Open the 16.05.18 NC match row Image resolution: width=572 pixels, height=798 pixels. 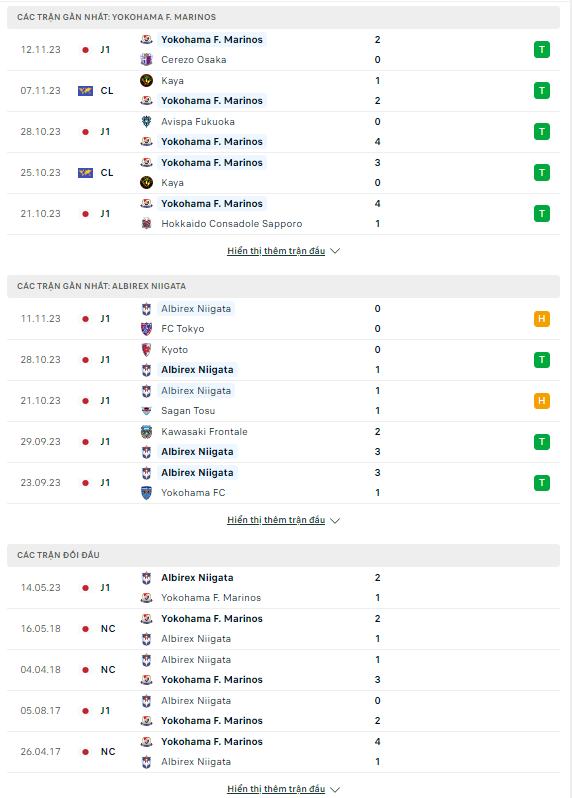[283, 629]
